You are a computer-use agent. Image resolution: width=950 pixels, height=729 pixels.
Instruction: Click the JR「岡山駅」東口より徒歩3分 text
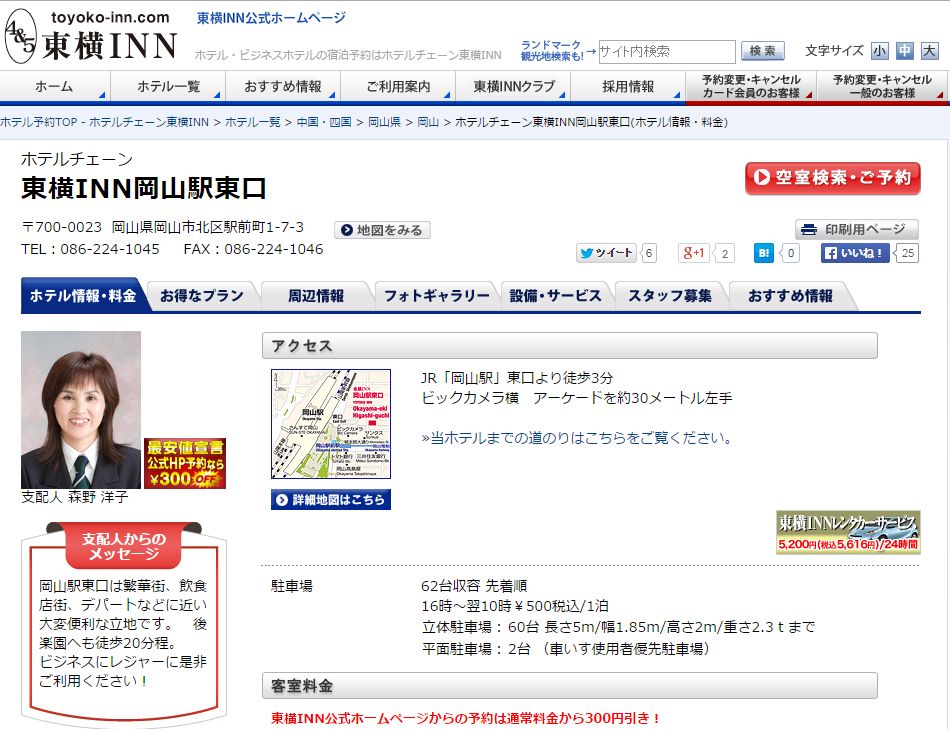click(x=517, y=378)
